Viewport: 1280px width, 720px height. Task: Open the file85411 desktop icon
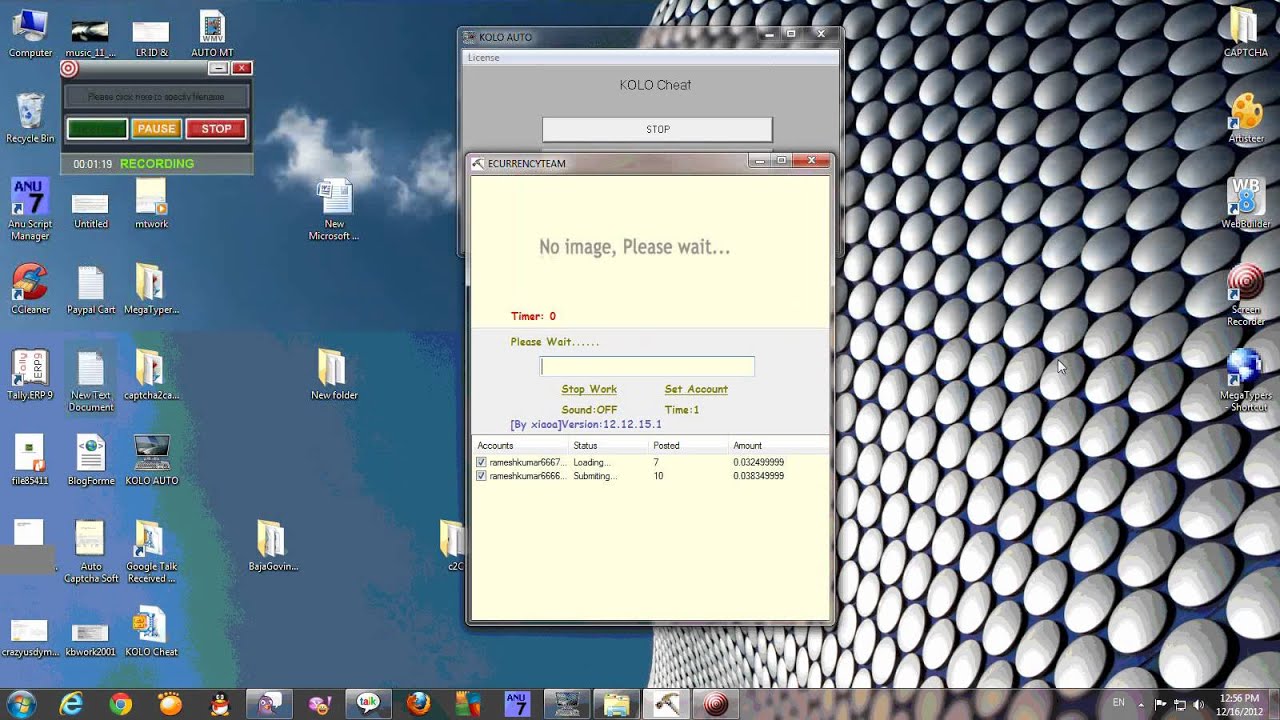pyautogui.click(x=30, y=460)
